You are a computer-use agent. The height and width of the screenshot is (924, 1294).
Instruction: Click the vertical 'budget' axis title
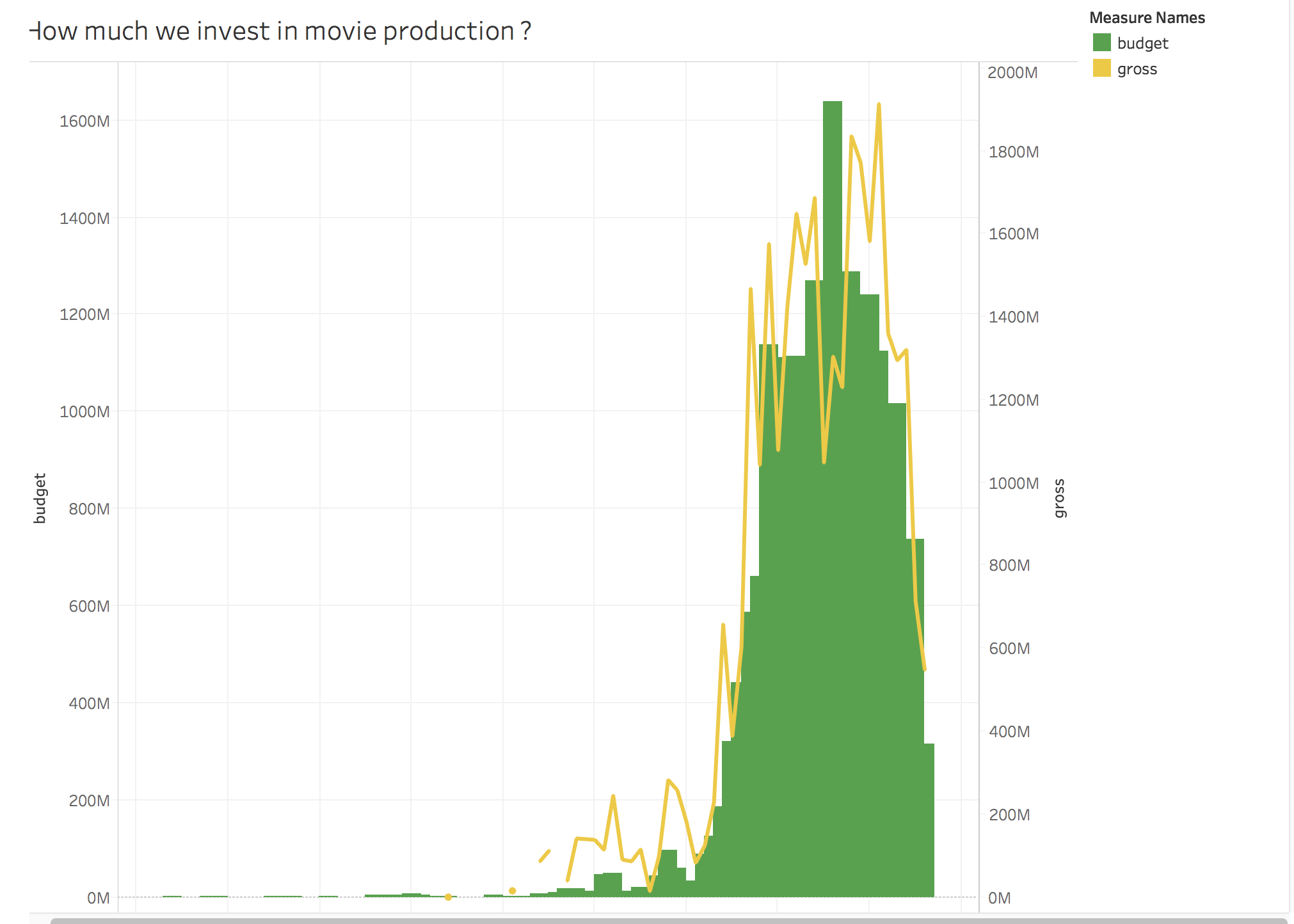tap(40, 498)
